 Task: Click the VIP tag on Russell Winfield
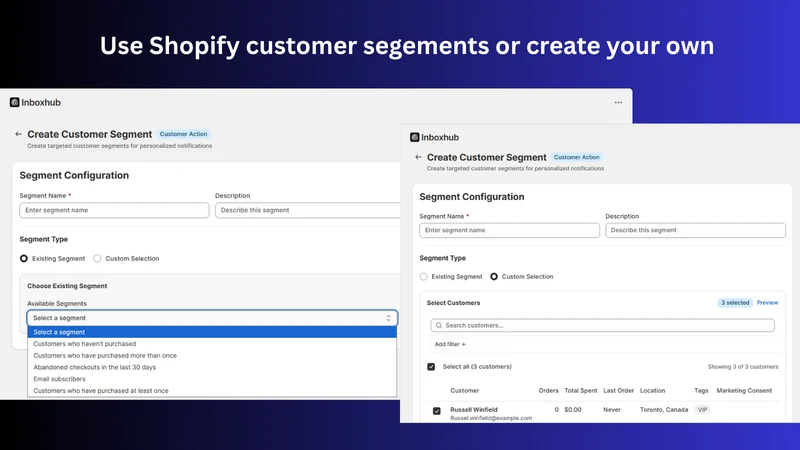tap(703, 410)
